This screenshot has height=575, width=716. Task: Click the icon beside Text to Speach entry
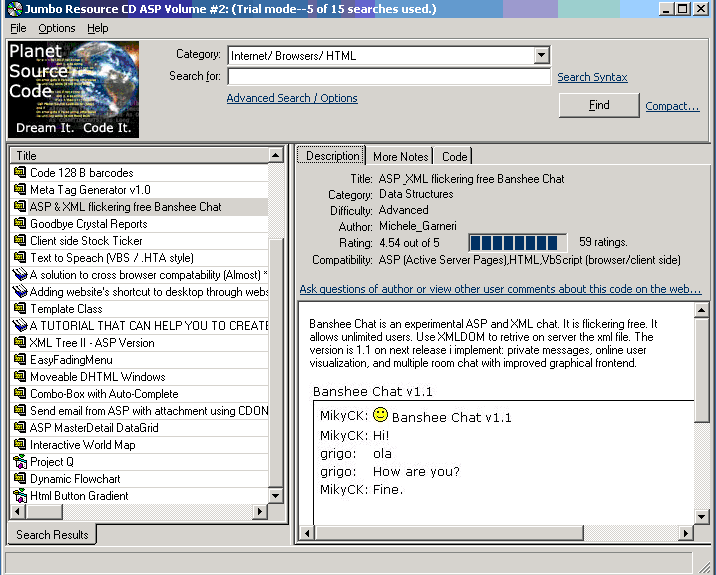coord(20,257)
